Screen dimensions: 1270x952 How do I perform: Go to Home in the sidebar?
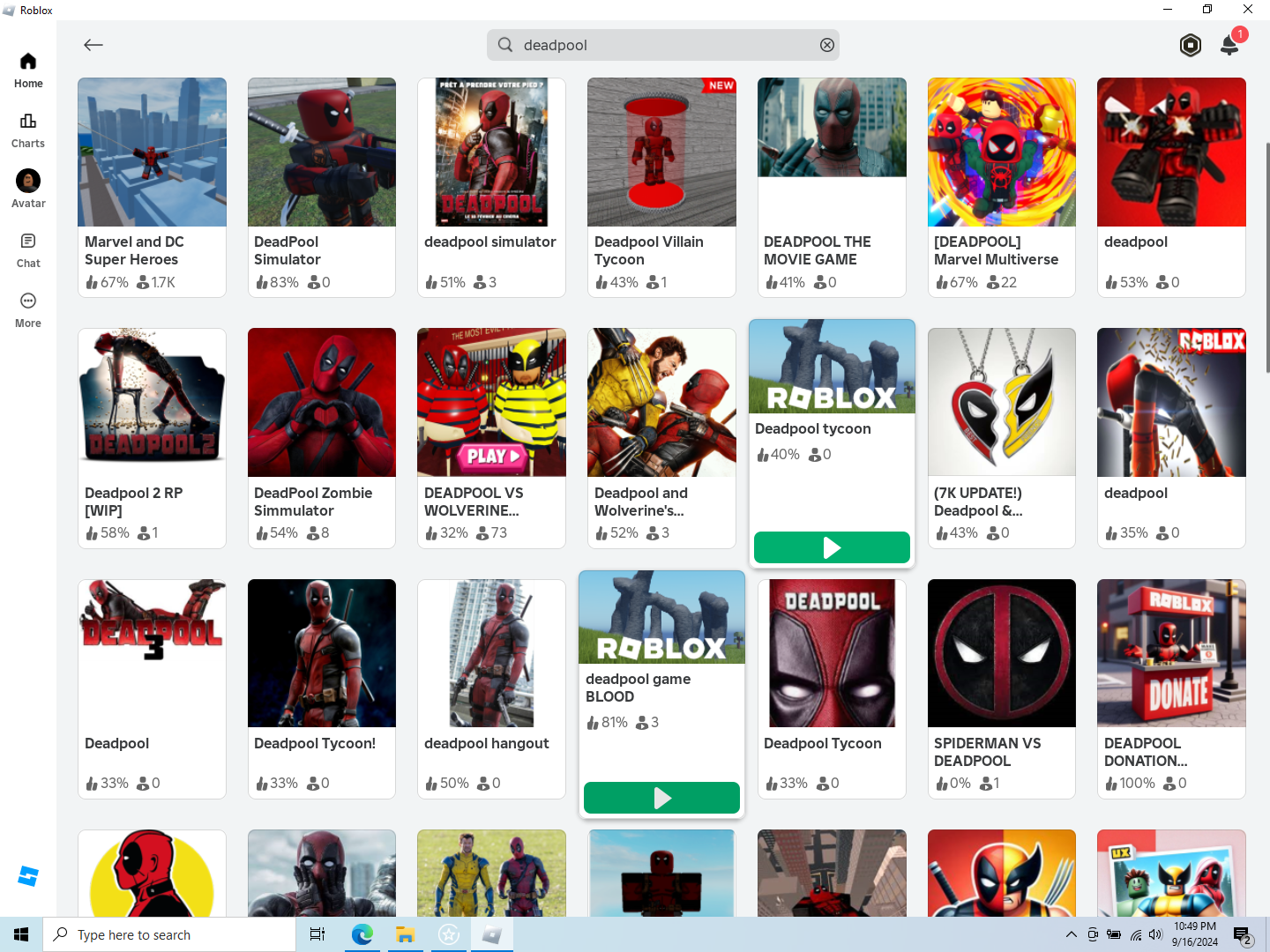28,71
